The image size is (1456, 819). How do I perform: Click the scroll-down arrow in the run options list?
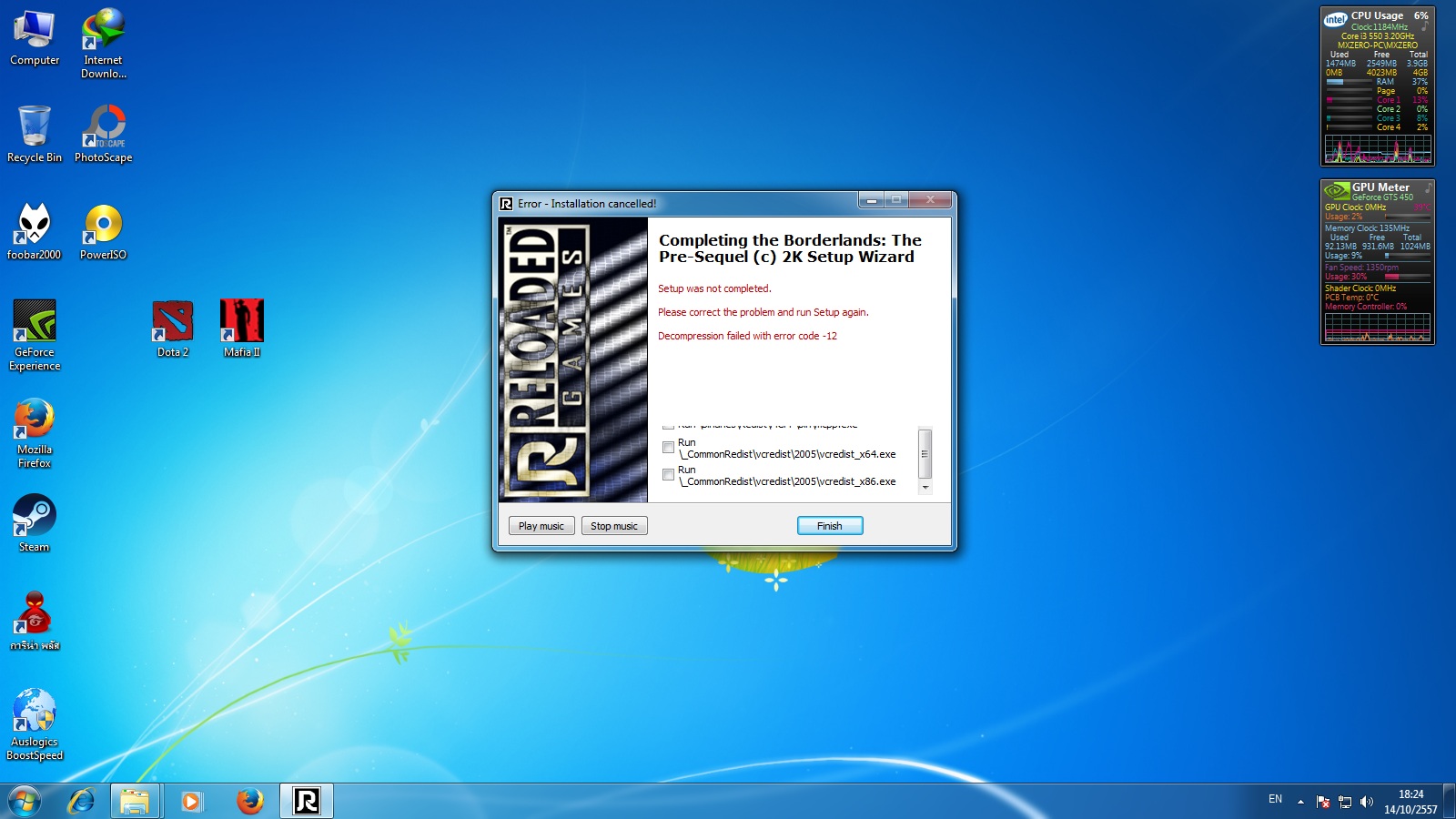click(925, 488)
